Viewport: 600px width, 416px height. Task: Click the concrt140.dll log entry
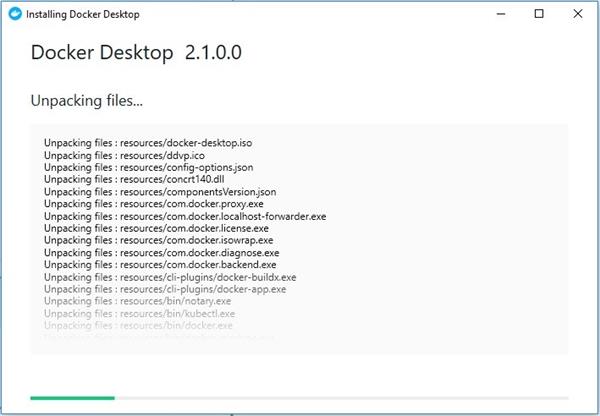click(130, 179)
